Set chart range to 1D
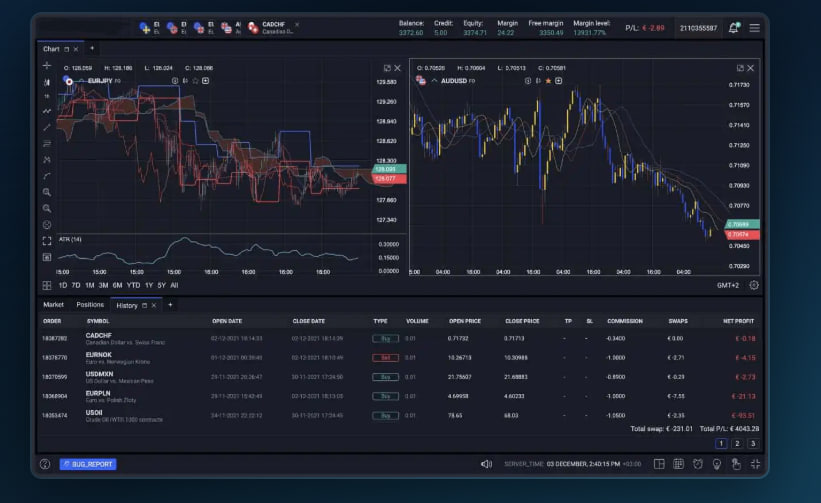 tap(63, 285)
